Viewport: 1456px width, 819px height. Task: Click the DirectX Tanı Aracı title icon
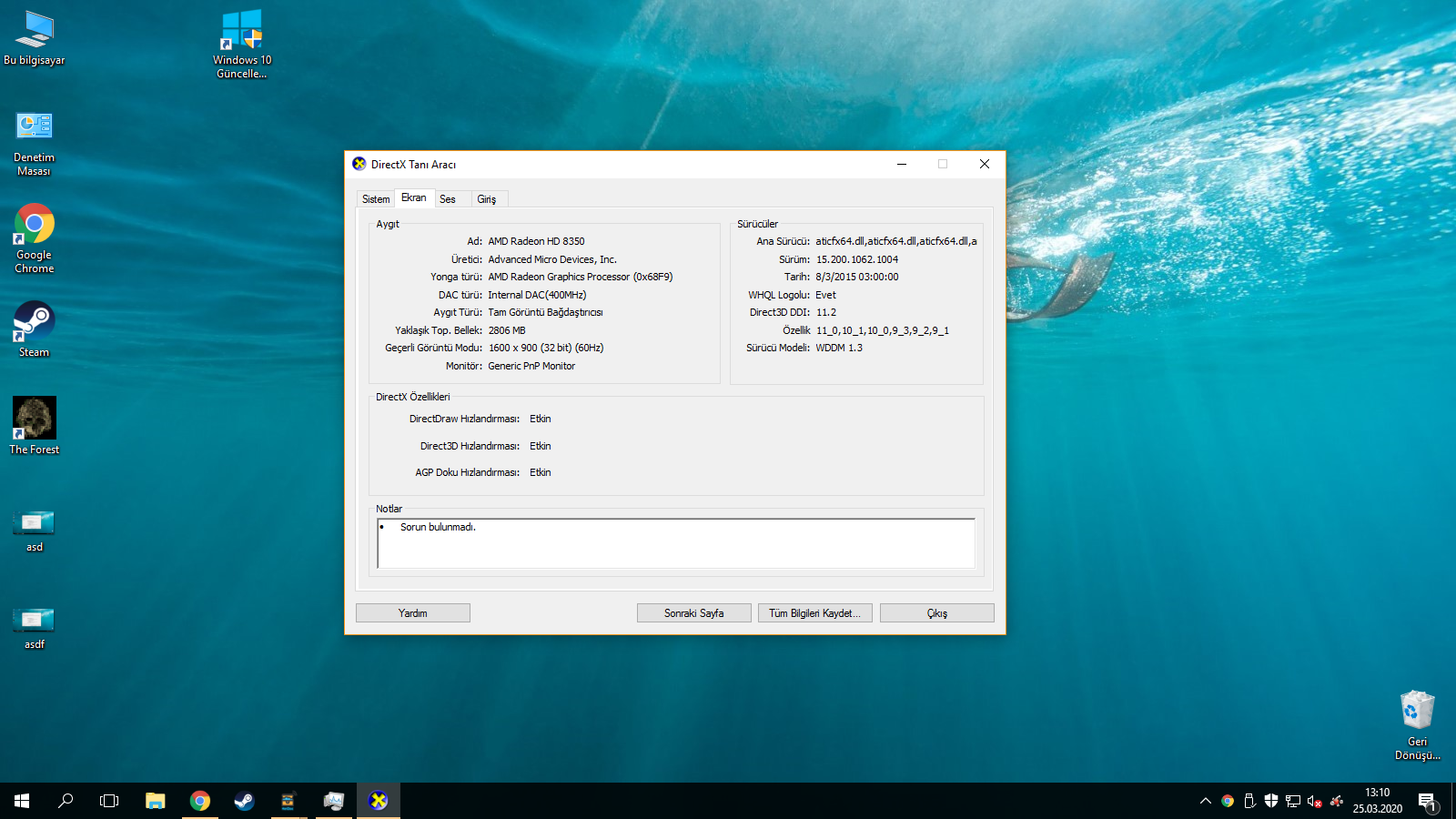(x=359, y=164)
